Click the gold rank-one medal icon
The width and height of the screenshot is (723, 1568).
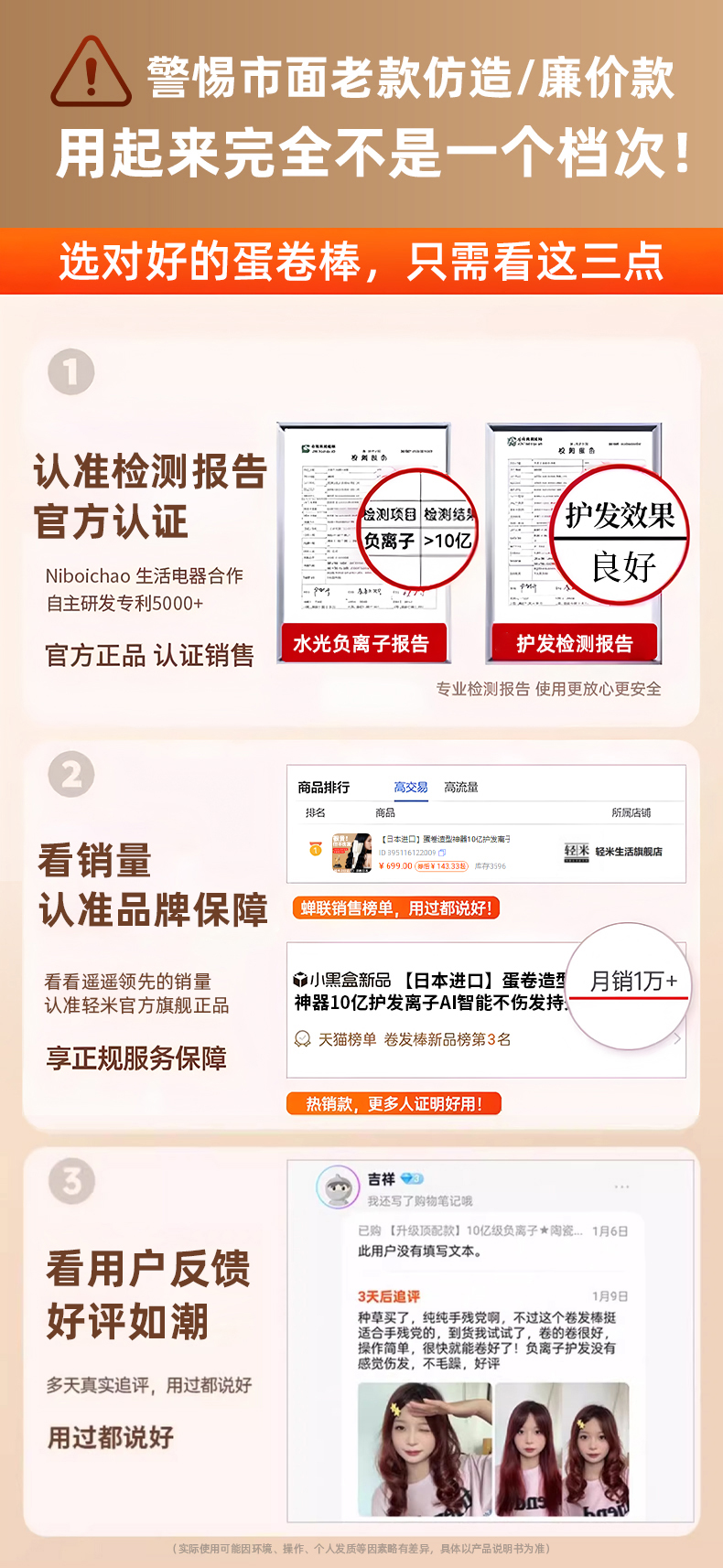316,850
